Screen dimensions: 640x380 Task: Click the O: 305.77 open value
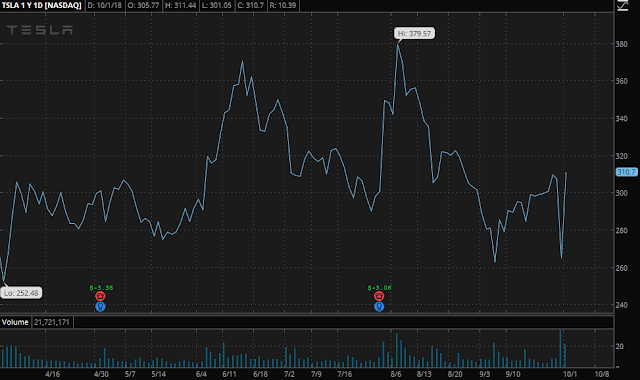[143, 5]
